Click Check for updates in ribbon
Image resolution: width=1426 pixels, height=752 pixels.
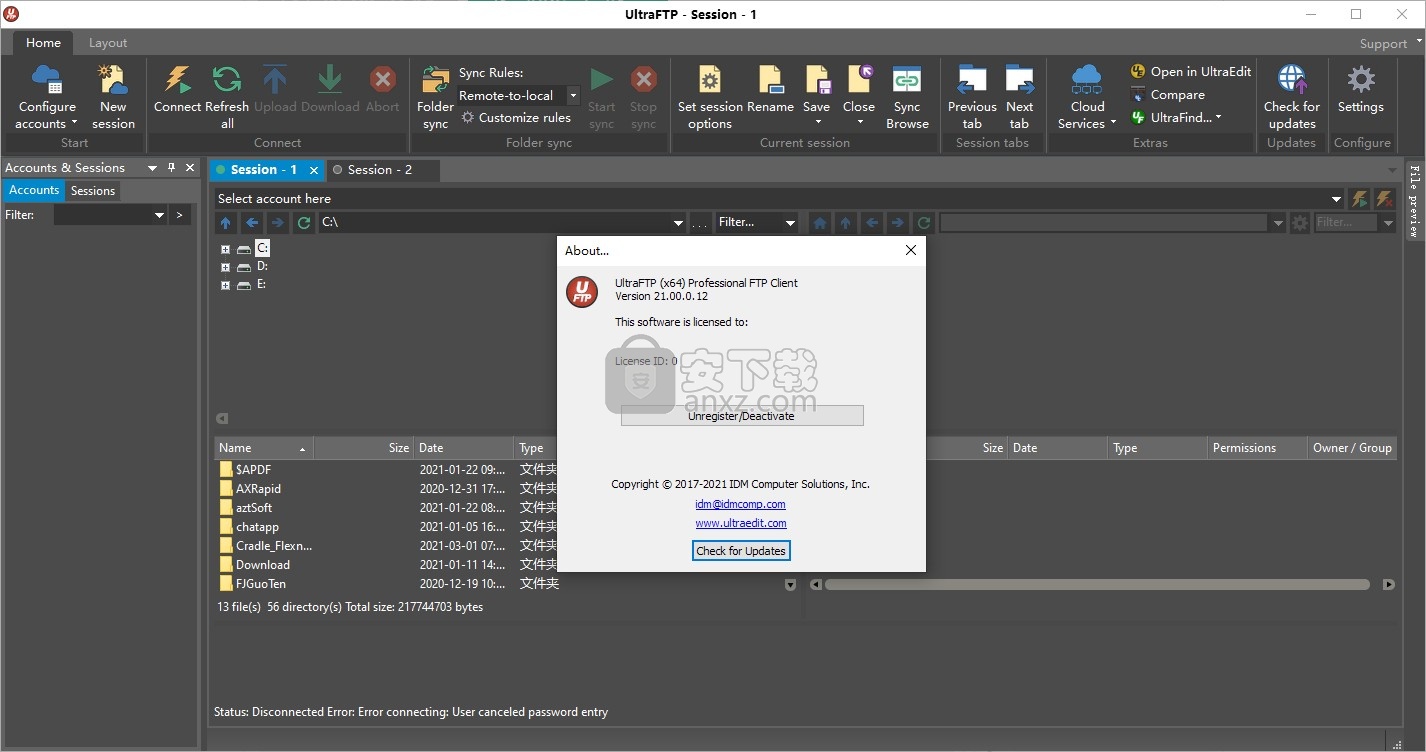point(1291,97)
